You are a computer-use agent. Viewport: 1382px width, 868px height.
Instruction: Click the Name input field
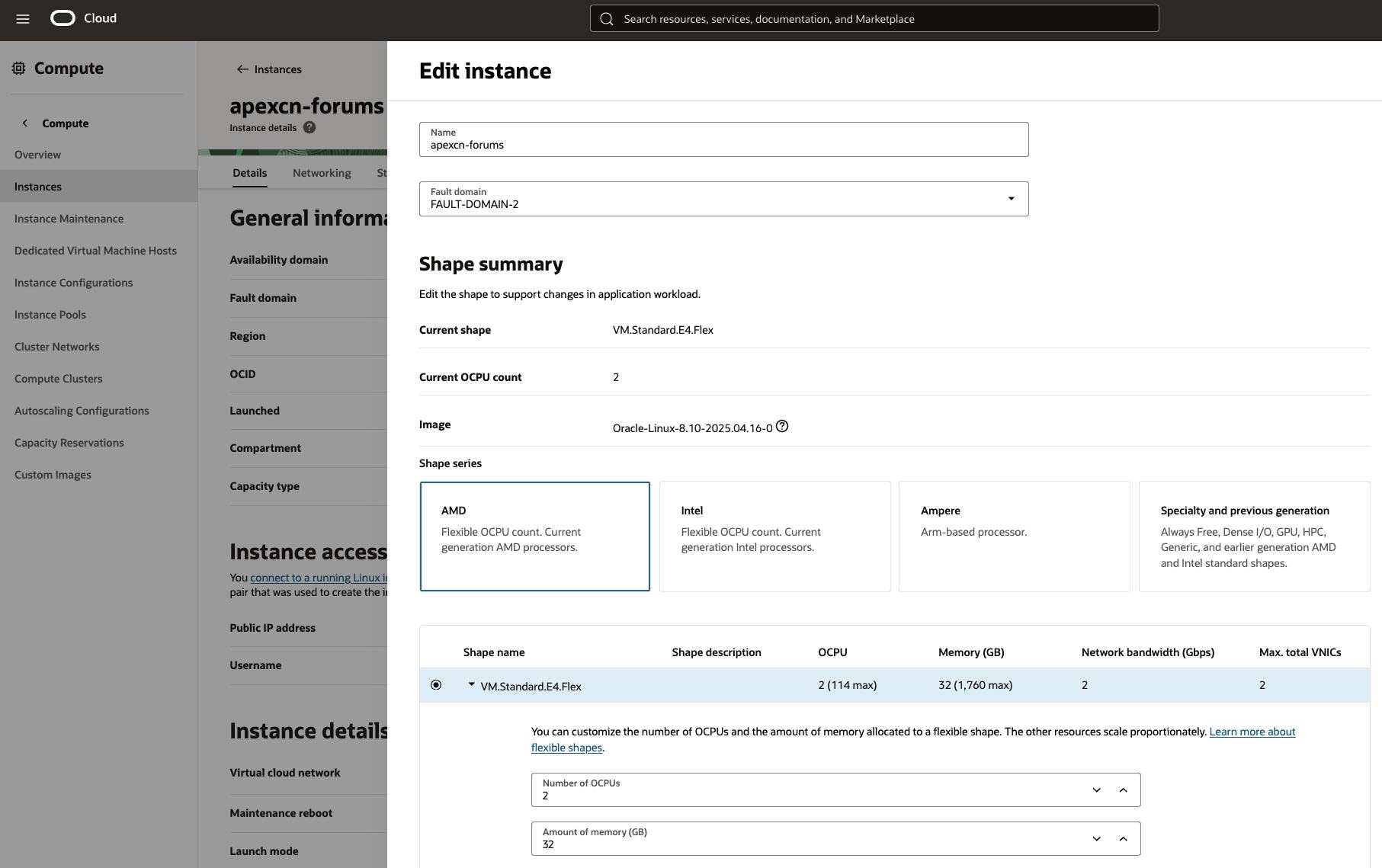(723, 139)
